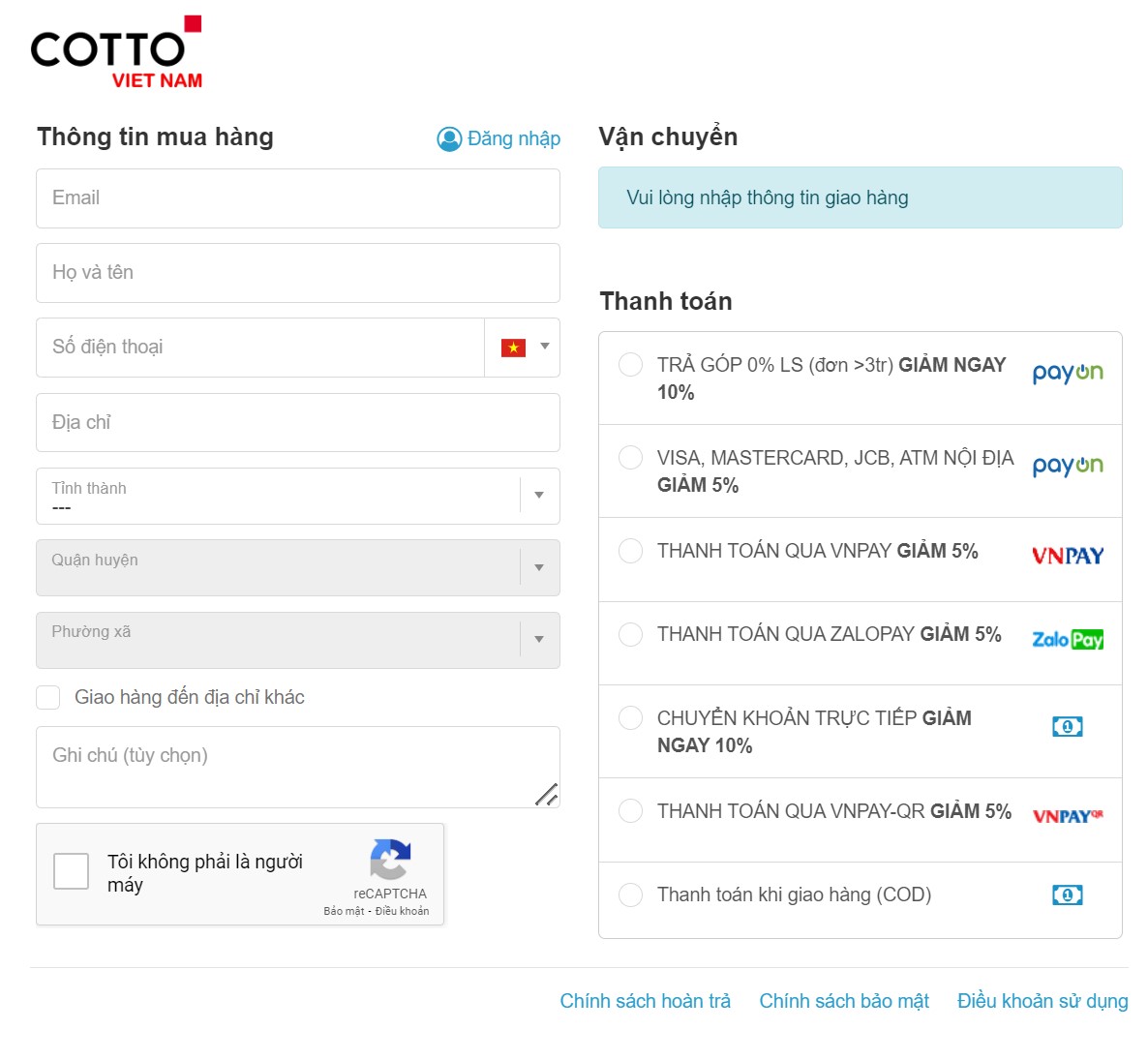The width and height of the screenshot is (1148, 1061).
Task: Click the Ghi chú textarea resize handle
Action: [x=547, y=795]
